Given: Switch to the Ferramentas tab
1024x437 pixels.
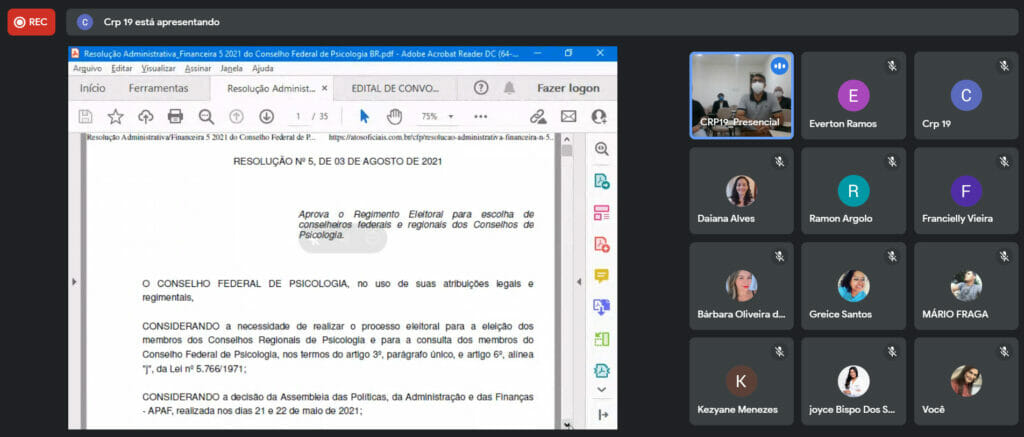Looking at the screenshot, I should [x=158, y=88].
